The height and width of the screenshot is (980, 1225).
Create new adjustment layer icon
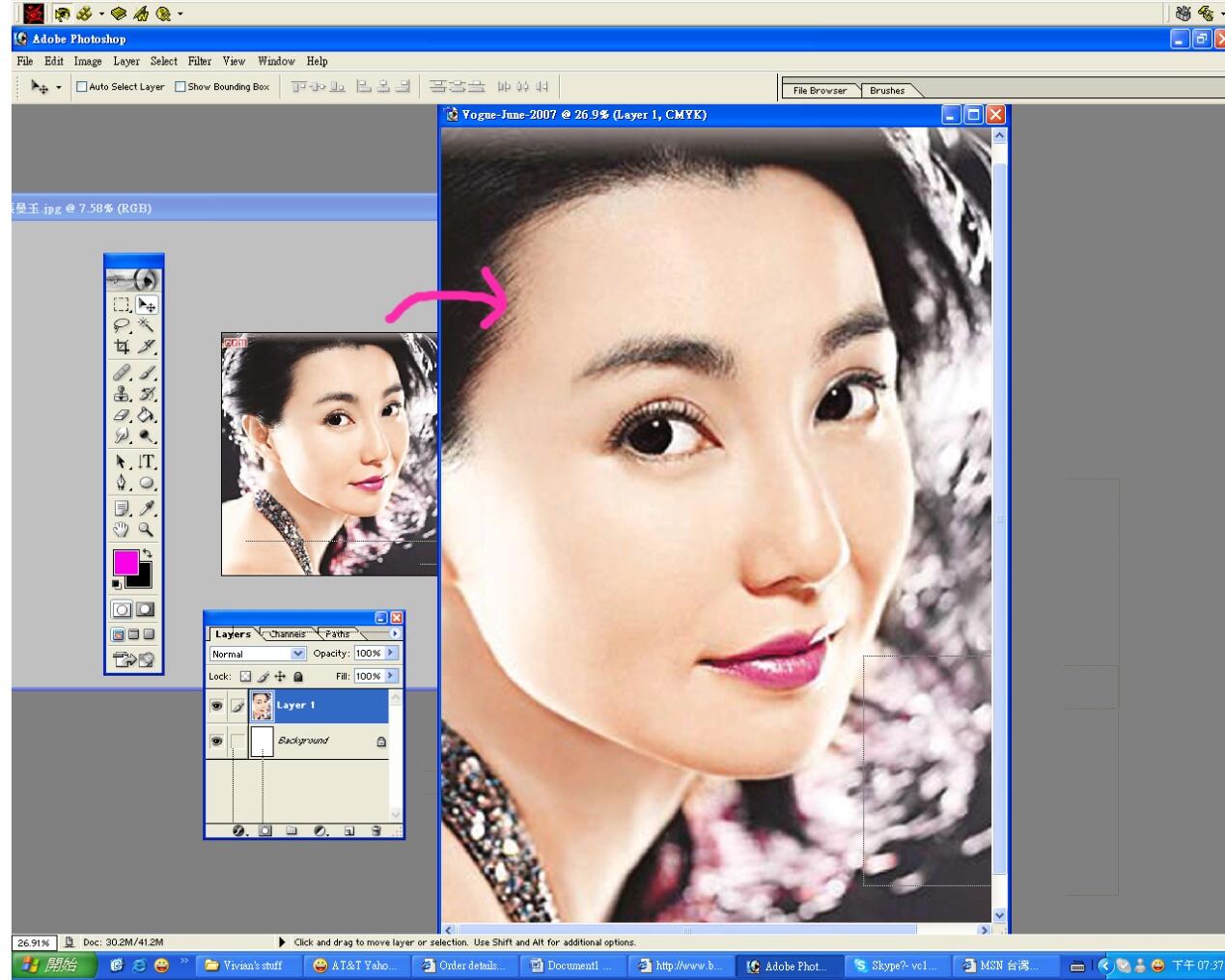point(320,830)
